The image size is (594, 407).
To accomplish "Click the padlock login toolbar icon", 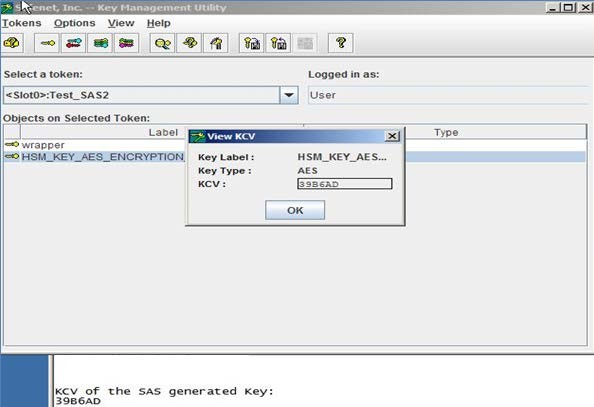I will click(x=12, y=43).
